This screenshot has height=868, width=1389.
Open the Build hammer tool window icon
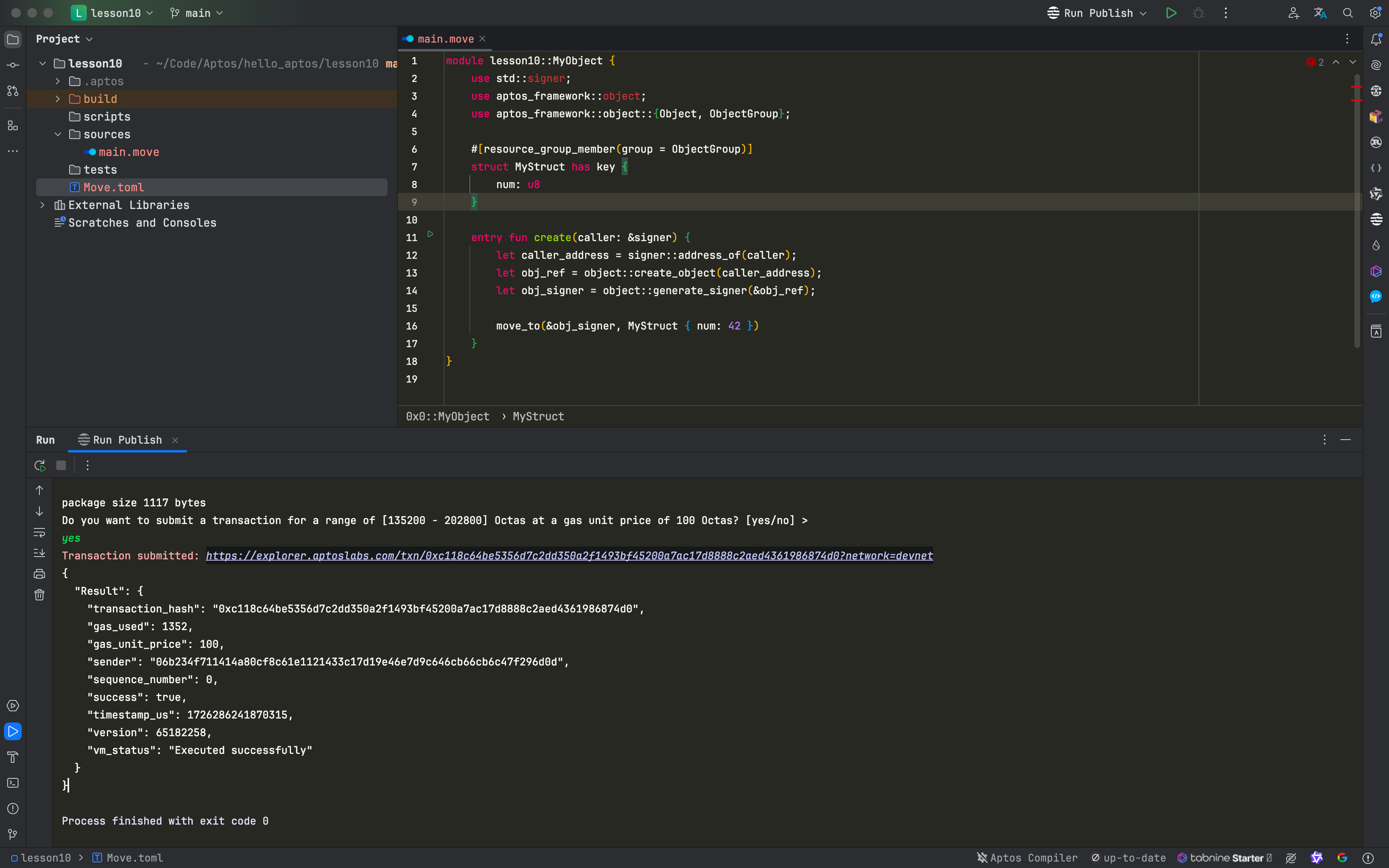click(x=12, y=757)
